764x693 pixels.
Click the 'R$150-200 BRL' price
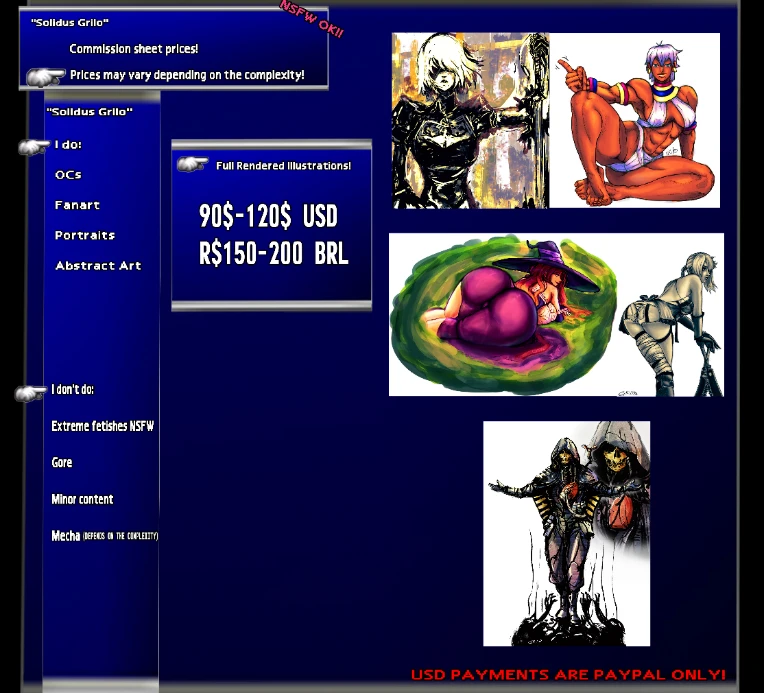[273, 253]
